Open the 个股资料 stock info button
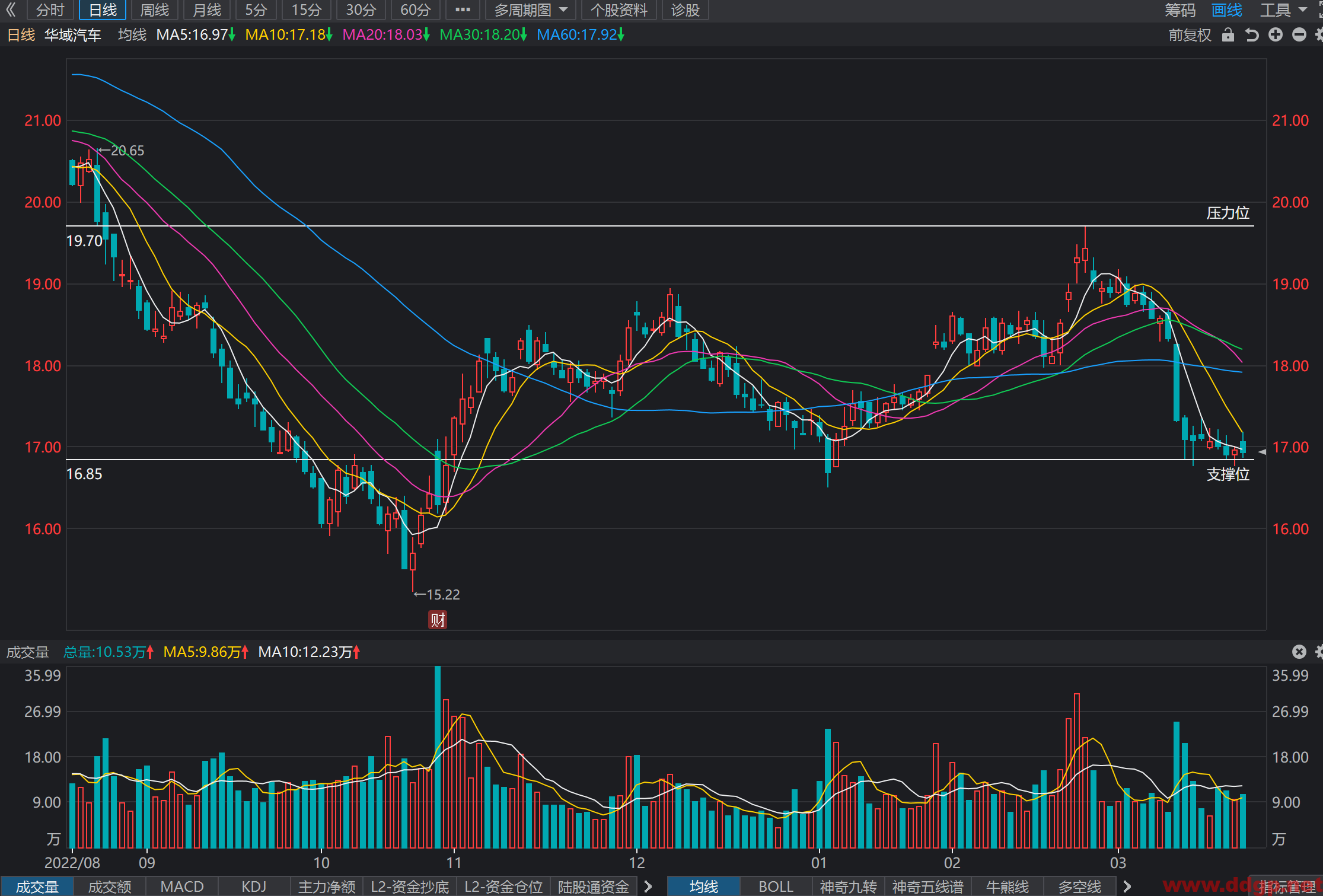The image size is (1323, 896). 619,9
